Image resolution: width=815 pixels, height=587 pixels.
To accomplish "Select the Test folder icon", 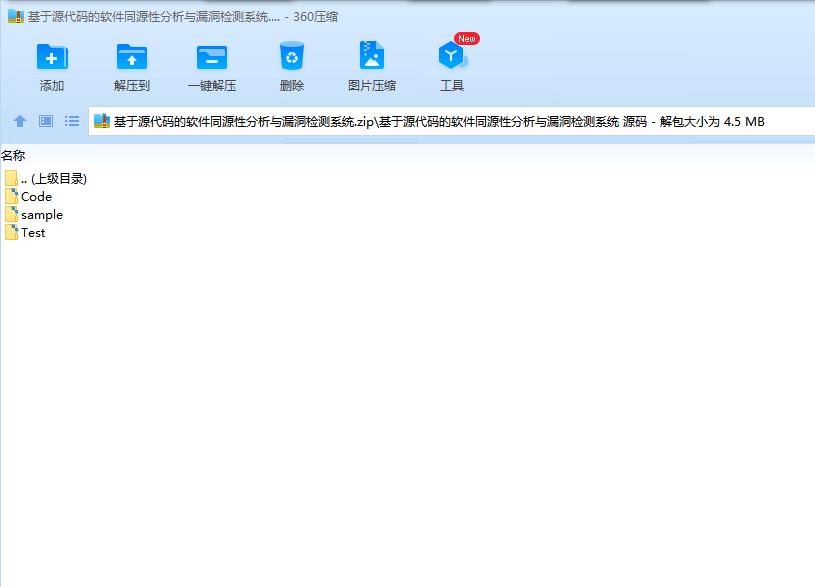I will pos(11,232).
